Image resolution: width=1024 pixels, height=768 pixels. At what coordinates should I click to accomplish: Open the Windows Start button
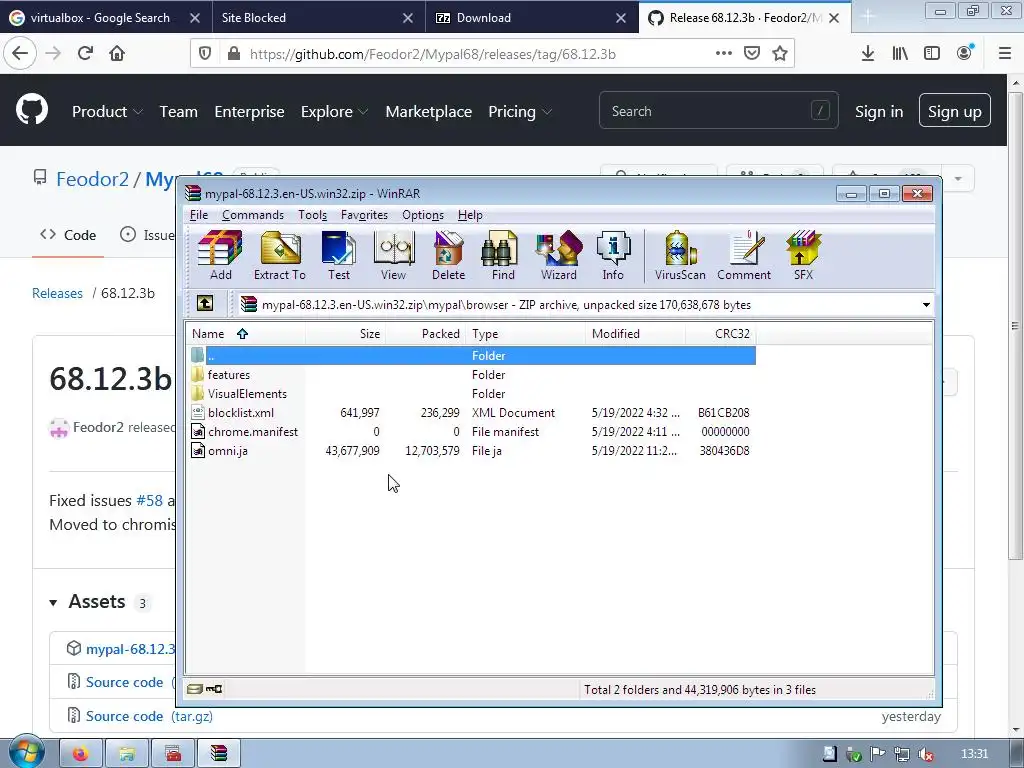coord(26,752)
